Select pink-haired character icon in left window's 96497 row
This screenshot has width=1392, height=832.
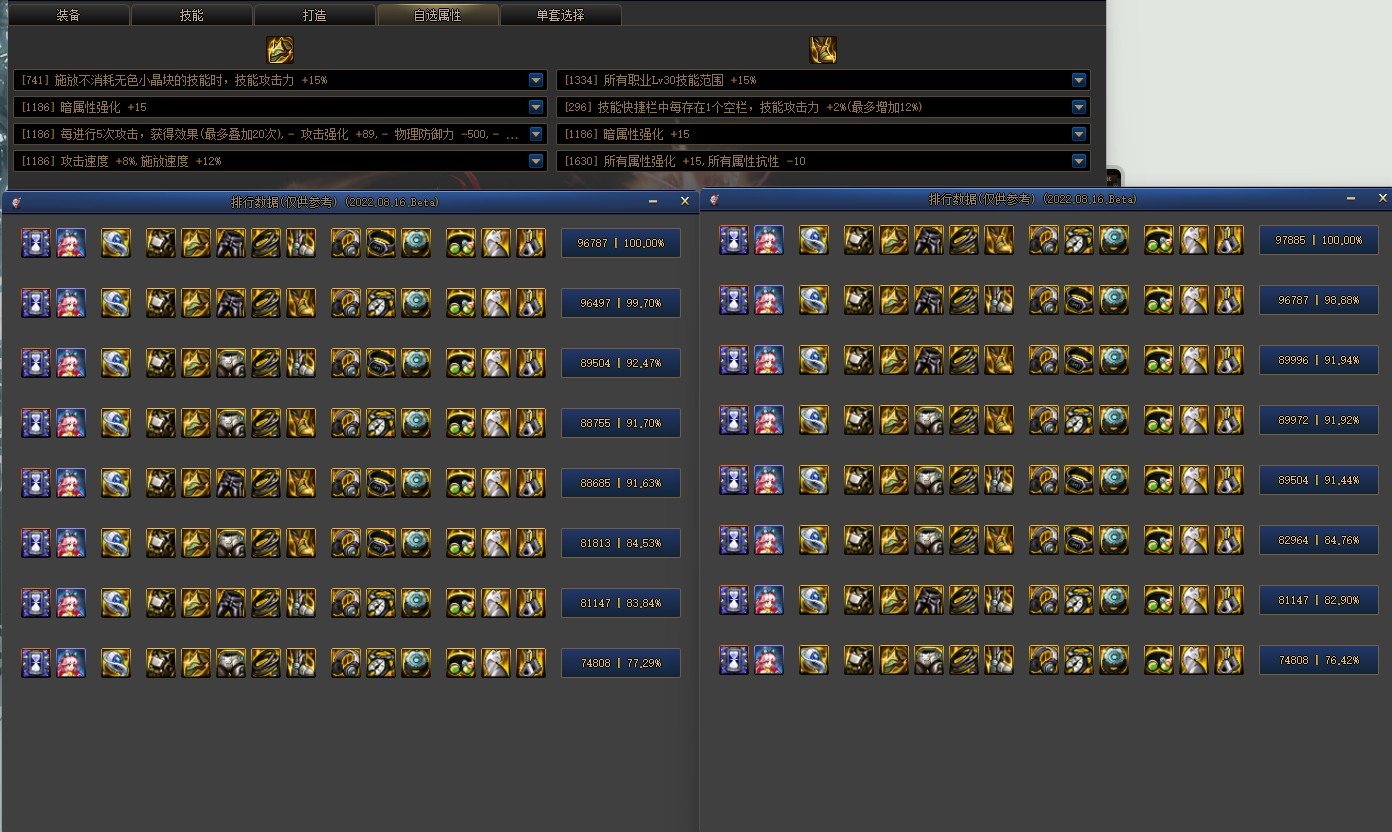pos(71,303)
